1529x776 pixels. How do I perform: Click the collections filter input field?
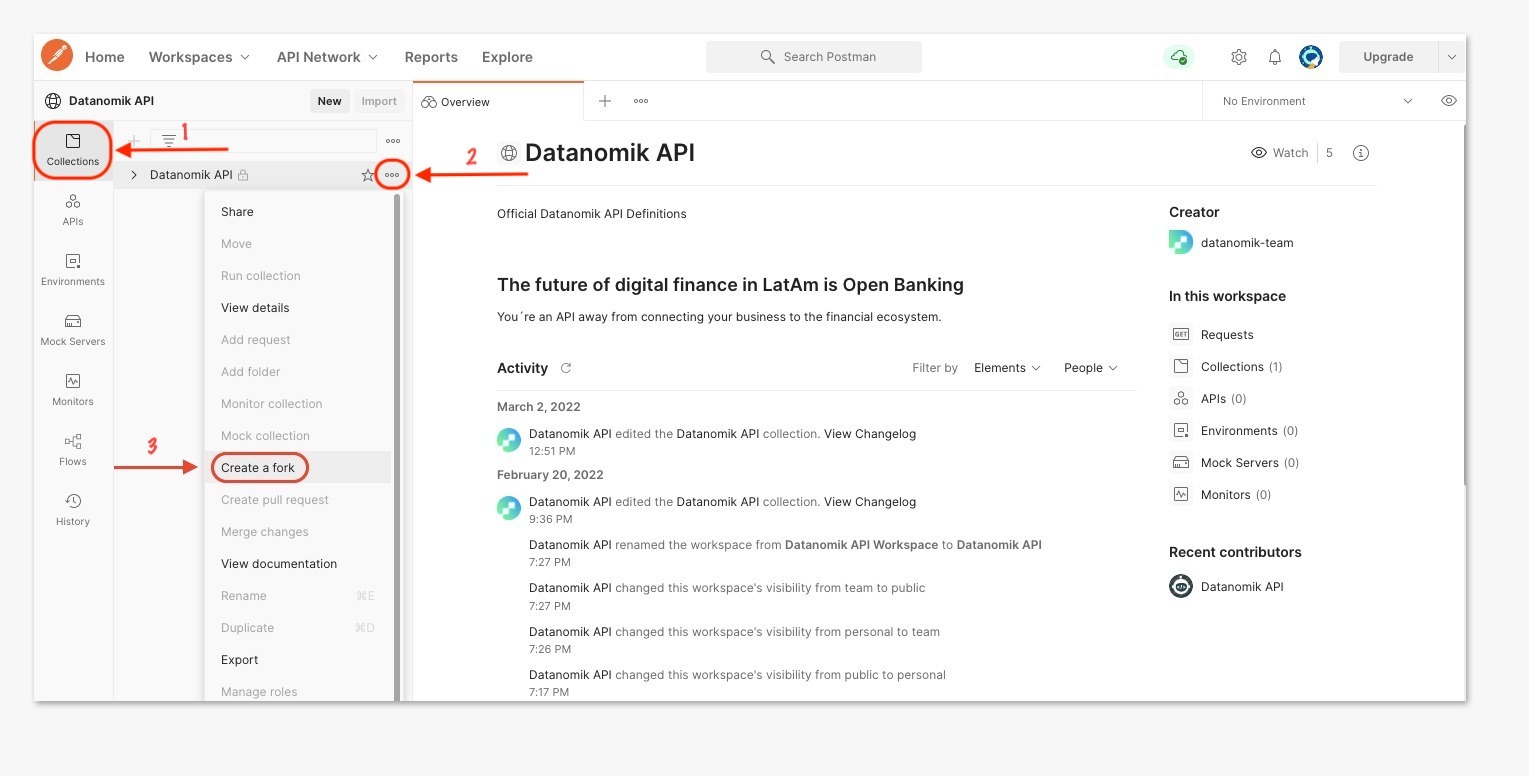(x=263, y=141)
